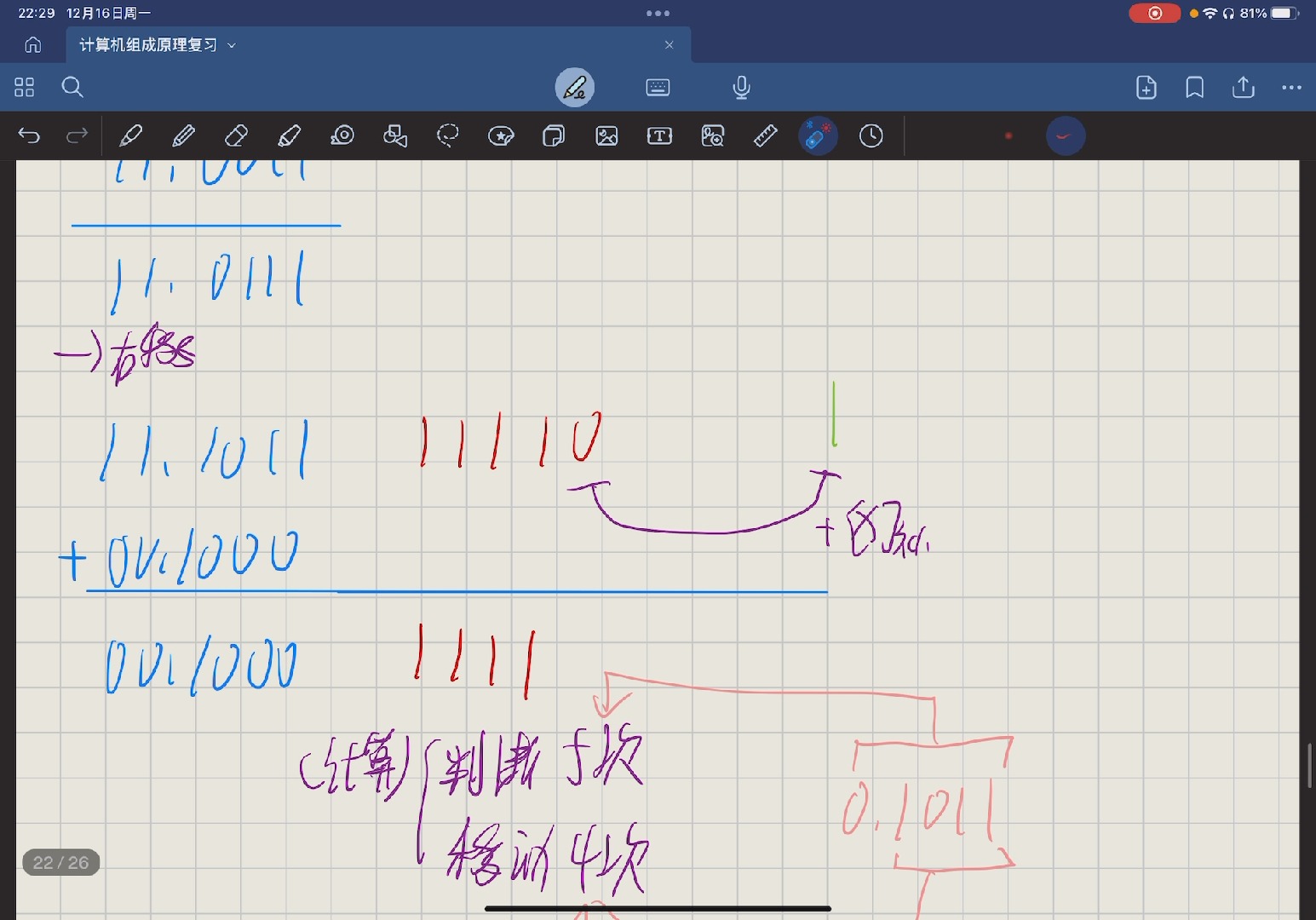Open the Lasso selection tool
Image resolution: width=1316 pixels, height=920 pixels.
pos(448,135)
